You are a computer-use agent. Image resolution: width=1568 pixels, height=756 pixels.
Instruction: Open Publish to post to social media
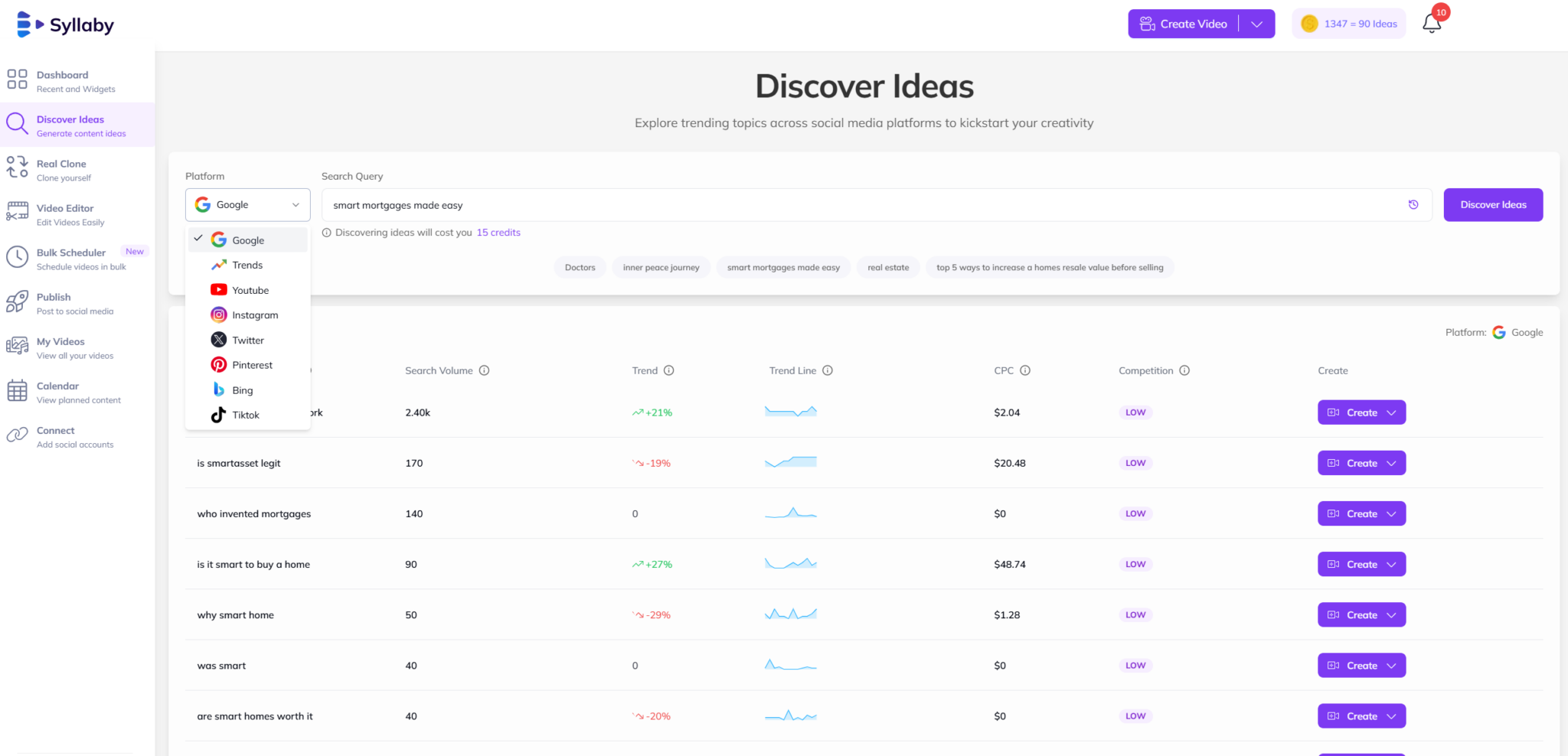click(x=54, y=302)
